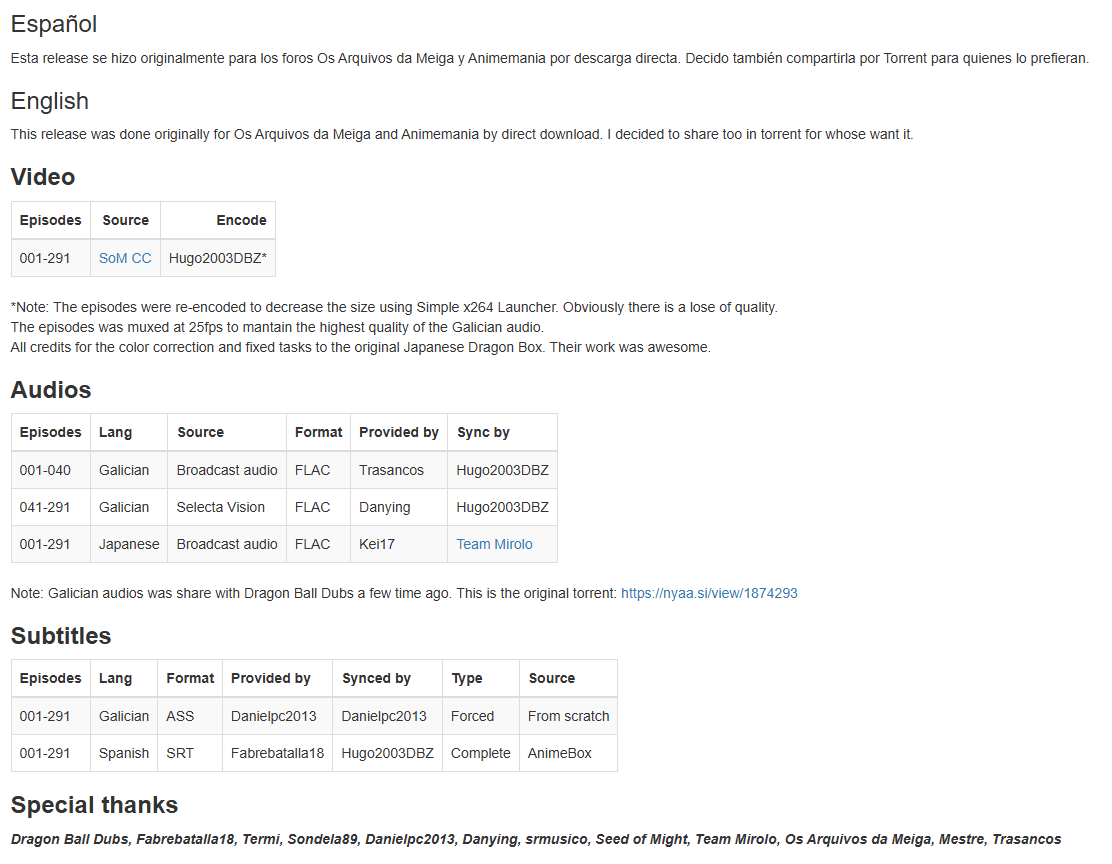The height and width of the screenshot is (864, 1112).
Task: Click the Selecta Vision source cell
Action: click(227, 507)
